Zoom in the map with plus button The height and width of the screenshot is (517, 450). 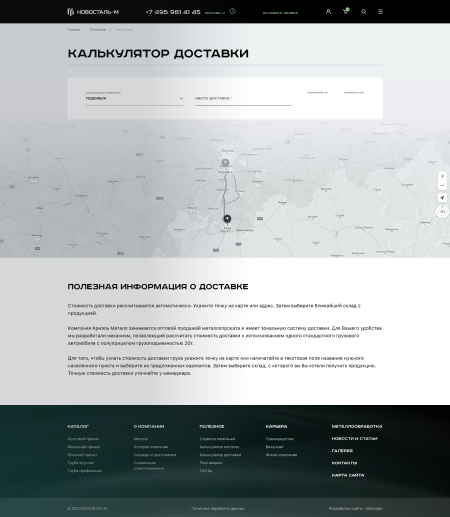(442, 176)
